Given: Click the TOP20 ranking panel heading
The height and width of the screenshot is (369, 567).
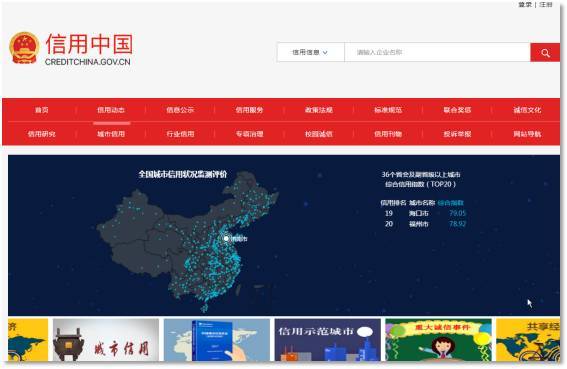Looking at the screenshot, I should pos(421,179).
